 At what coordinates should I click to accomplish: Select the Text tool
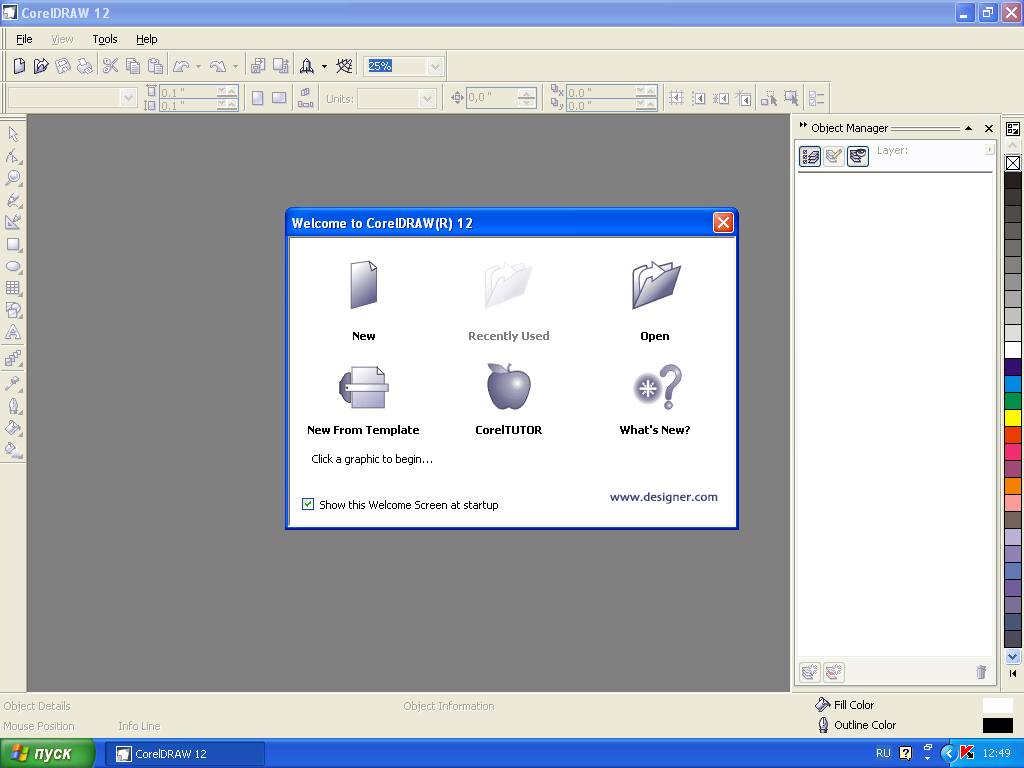(x=13, y=332)
